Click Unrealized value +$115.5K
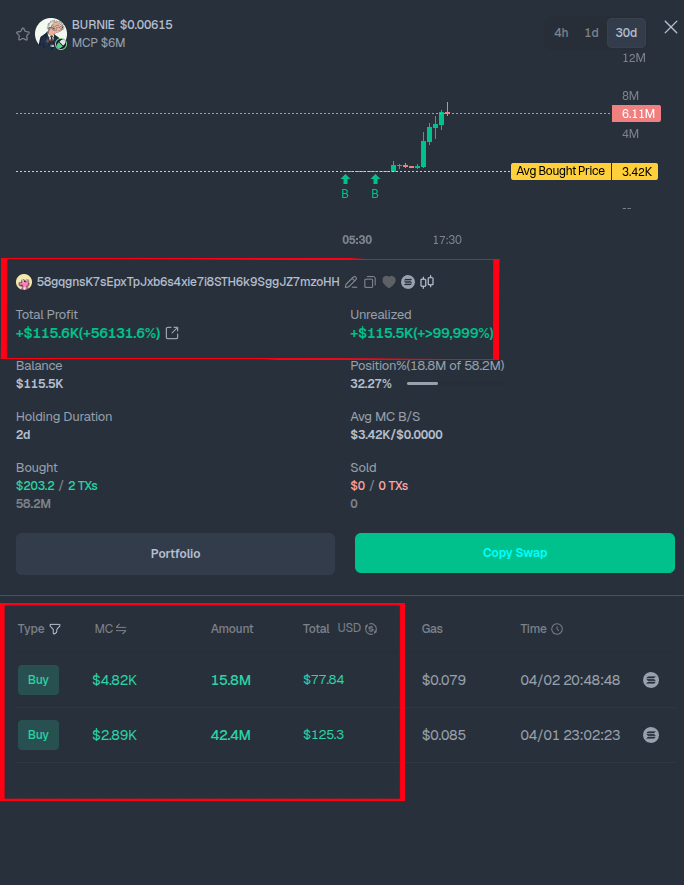The width and height of the screenshot is (684, 885). tap(422, 333)
